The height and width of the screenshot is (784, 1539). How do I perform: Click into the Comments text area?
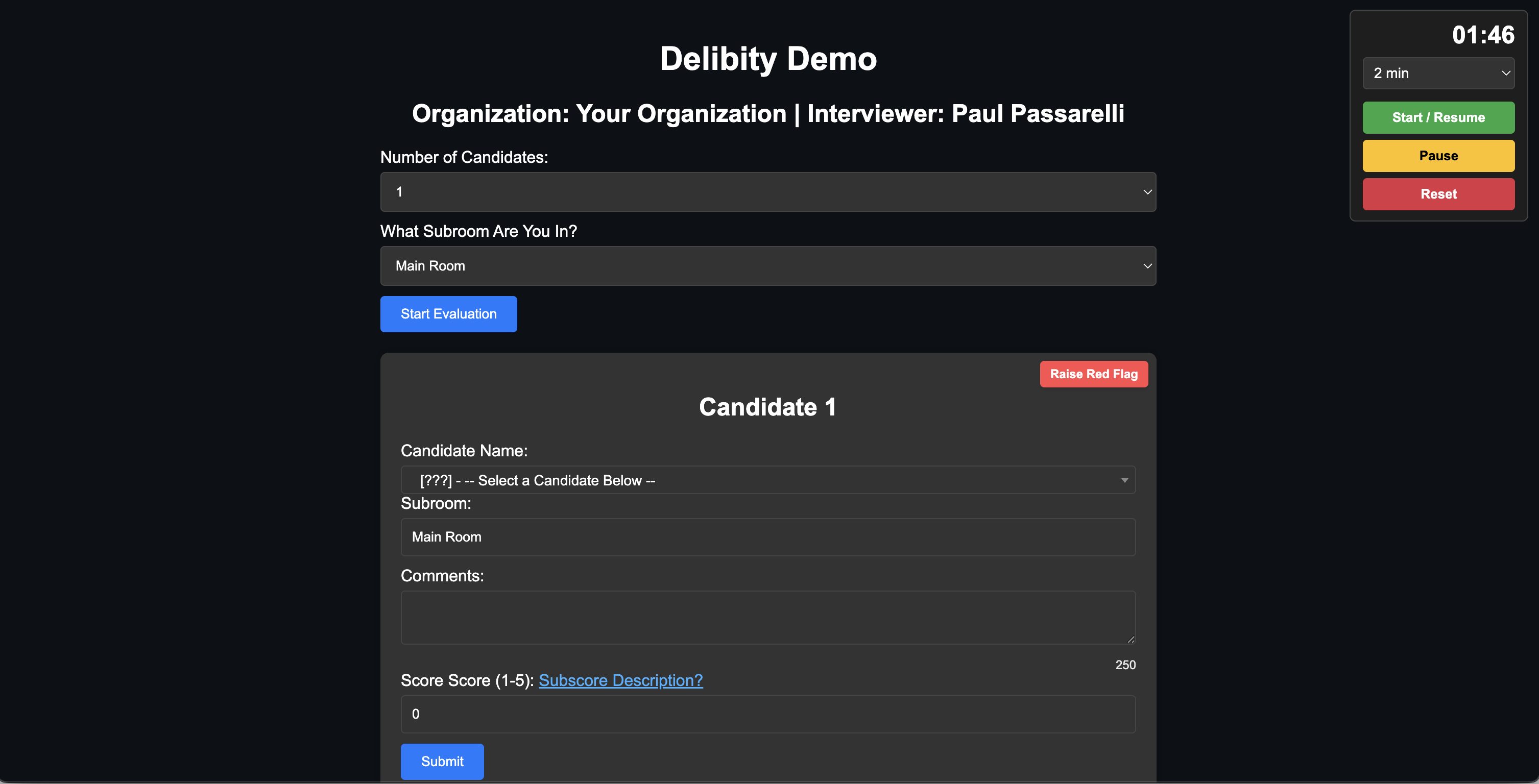(x=767, y=618)
